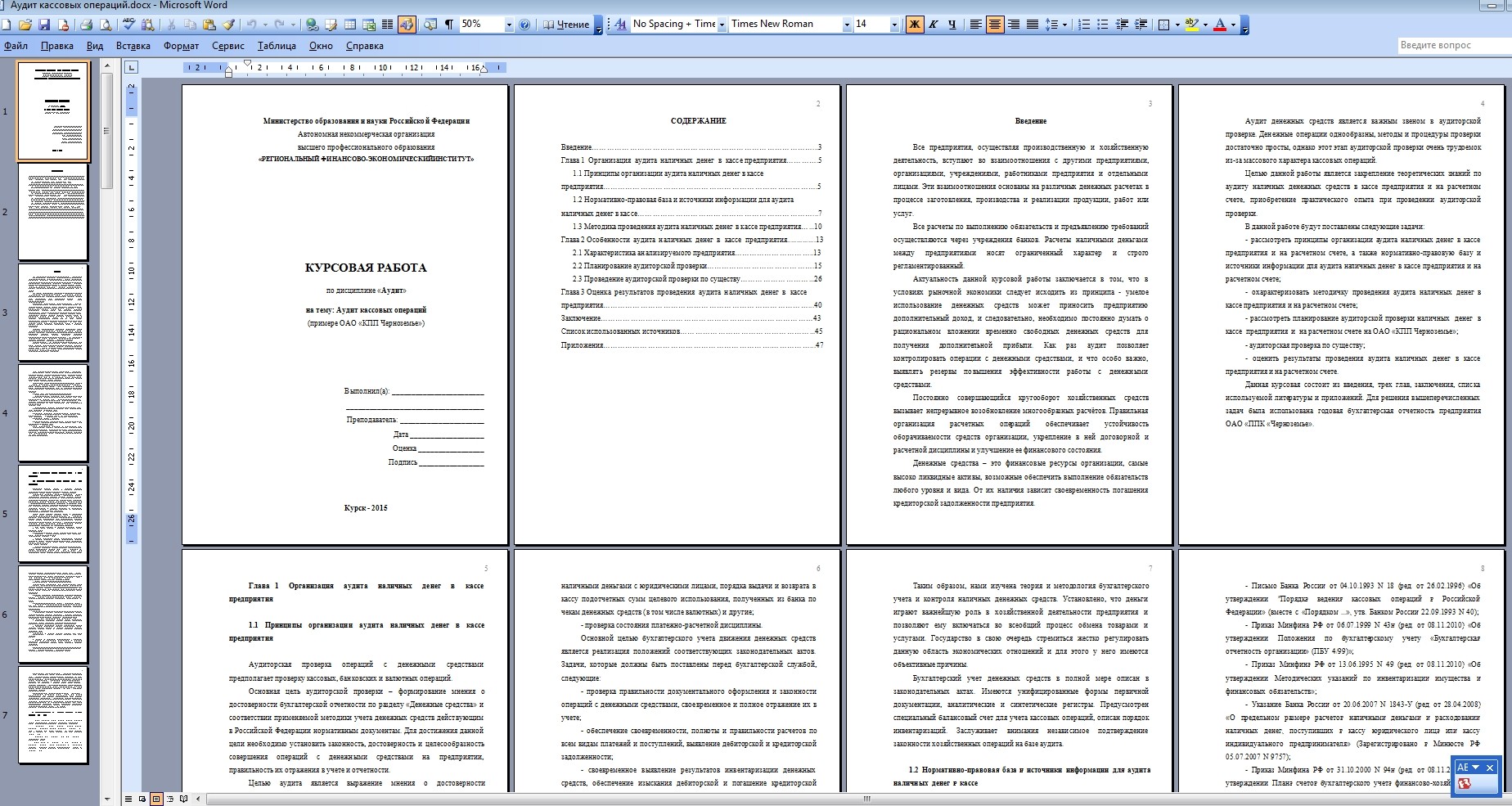
Task: Increase the paragraph indent
Action: 1141,25
